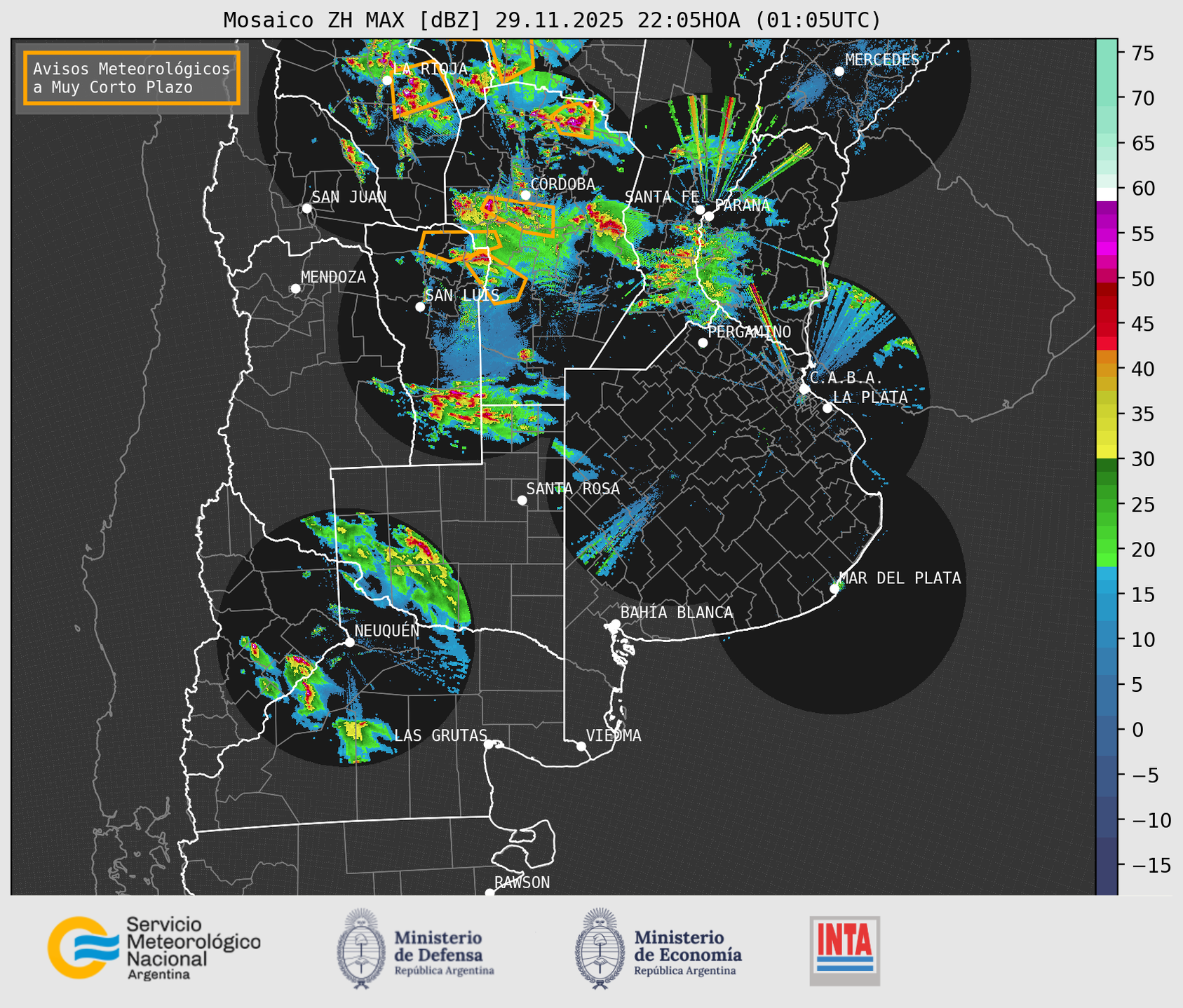Click the Las Grutas city marker dot

(489, 744)
